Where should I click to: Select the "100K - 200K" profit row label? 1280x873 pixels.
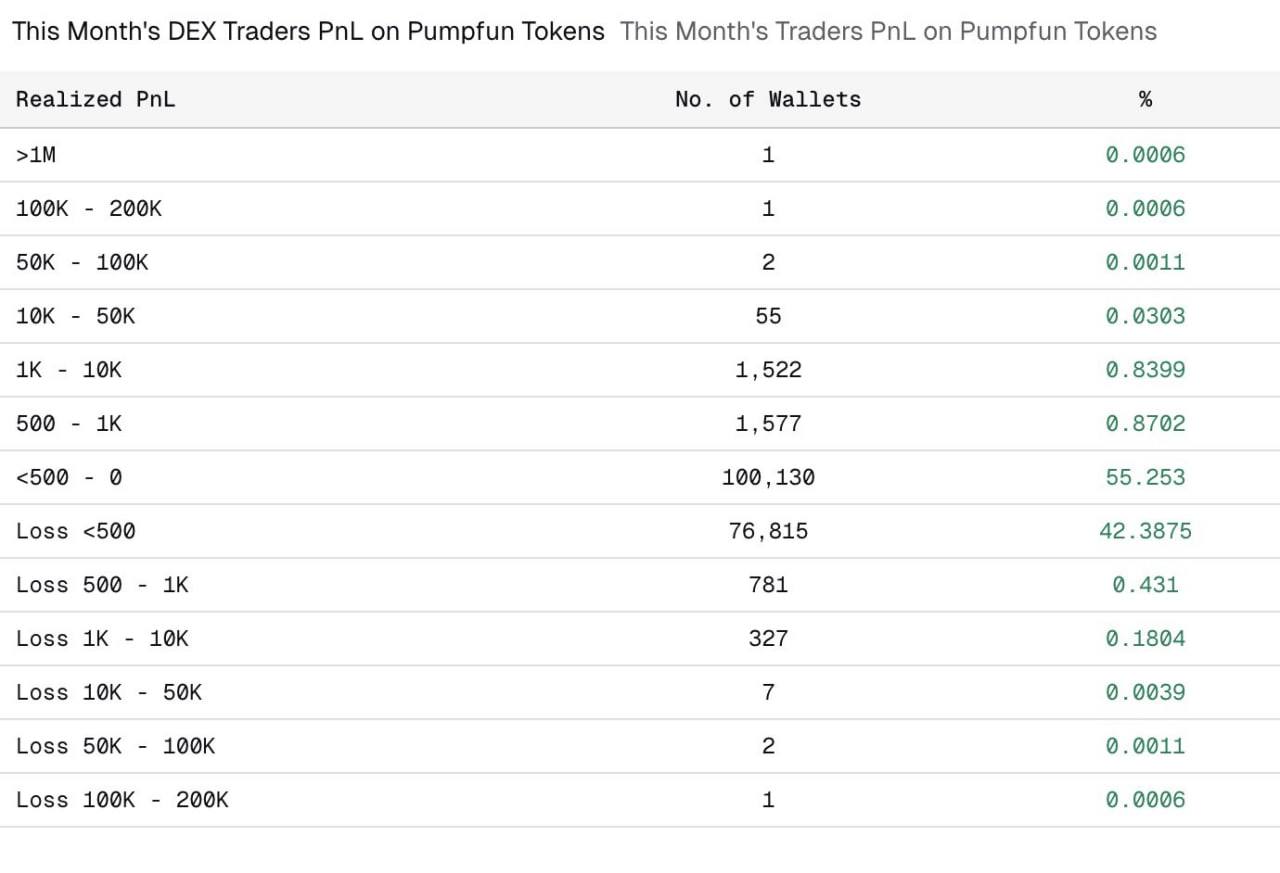click(89, 209)
